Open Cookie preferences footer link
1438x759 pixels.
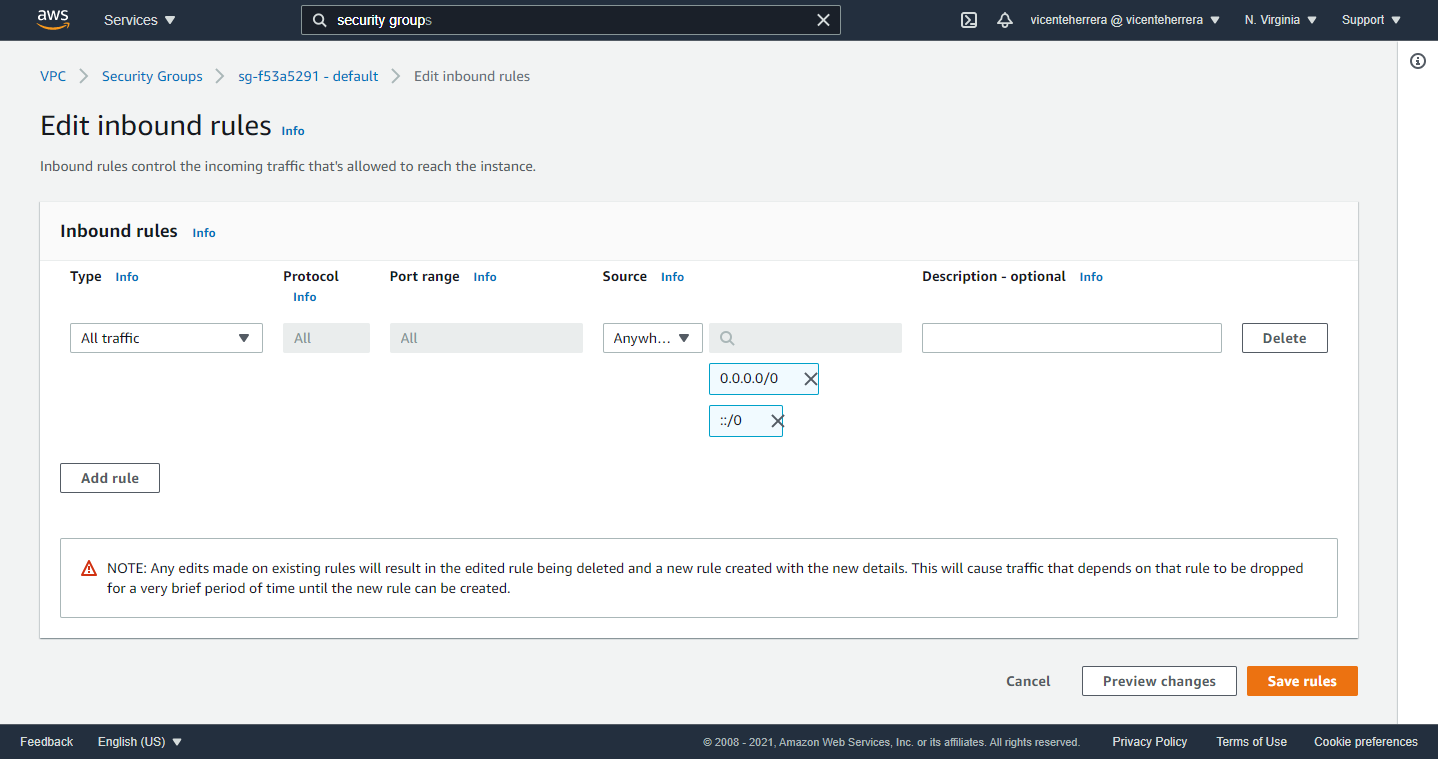(1366, 742)
